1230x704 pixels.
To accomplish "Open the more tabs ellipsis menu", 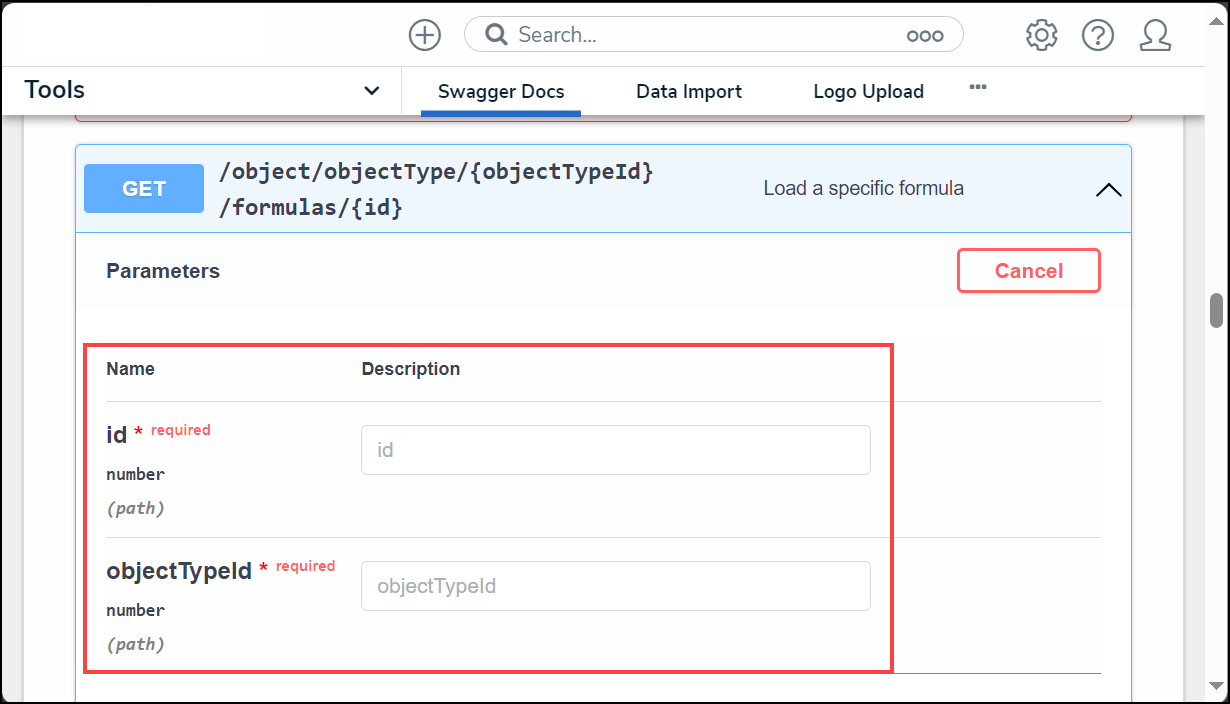I will 978,88.
